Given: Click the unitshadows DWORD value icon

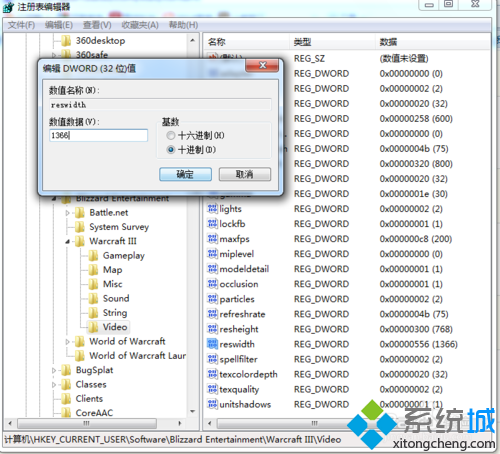Looking at the screenshot, I should coord(212,404).
